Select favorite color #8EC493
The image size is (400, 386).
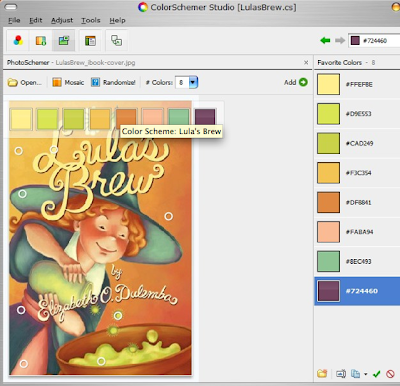click(x=357, y=261)
